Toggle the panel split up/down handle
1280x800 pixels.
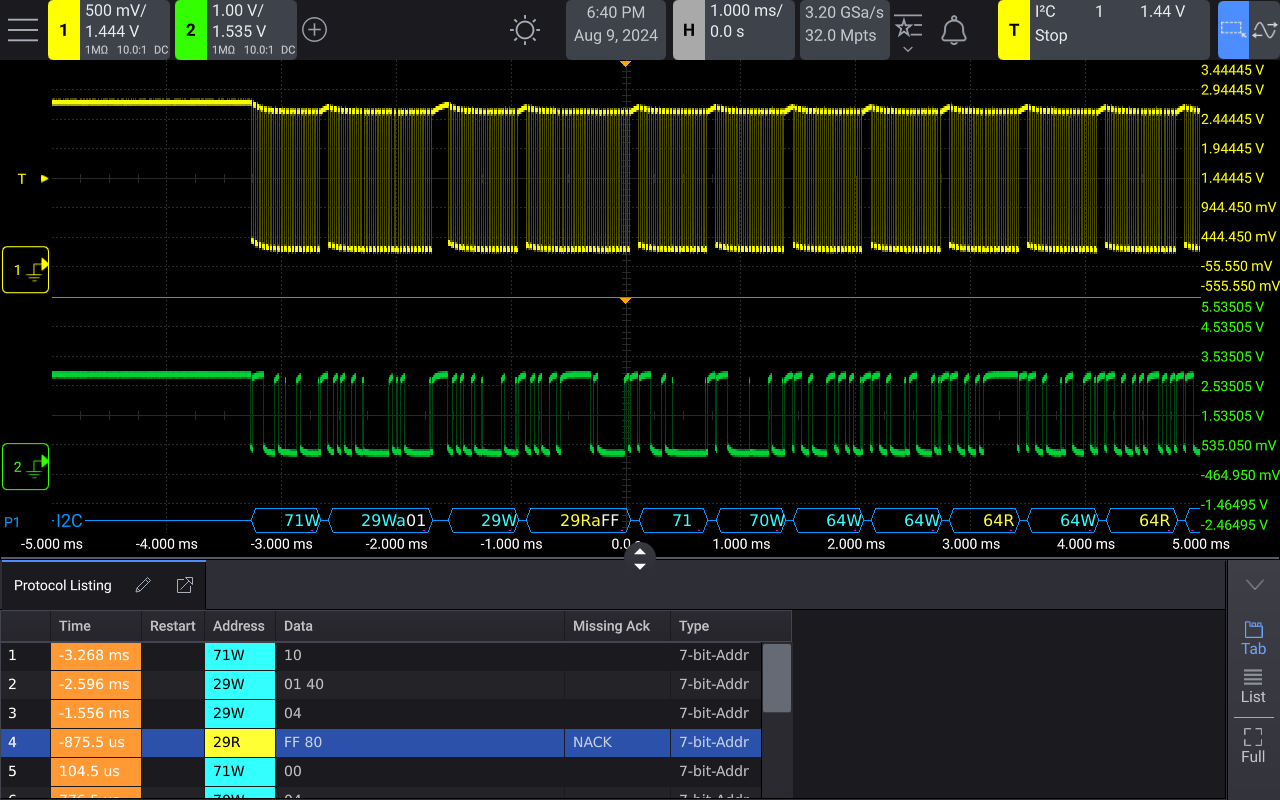(x=640, y=557)
